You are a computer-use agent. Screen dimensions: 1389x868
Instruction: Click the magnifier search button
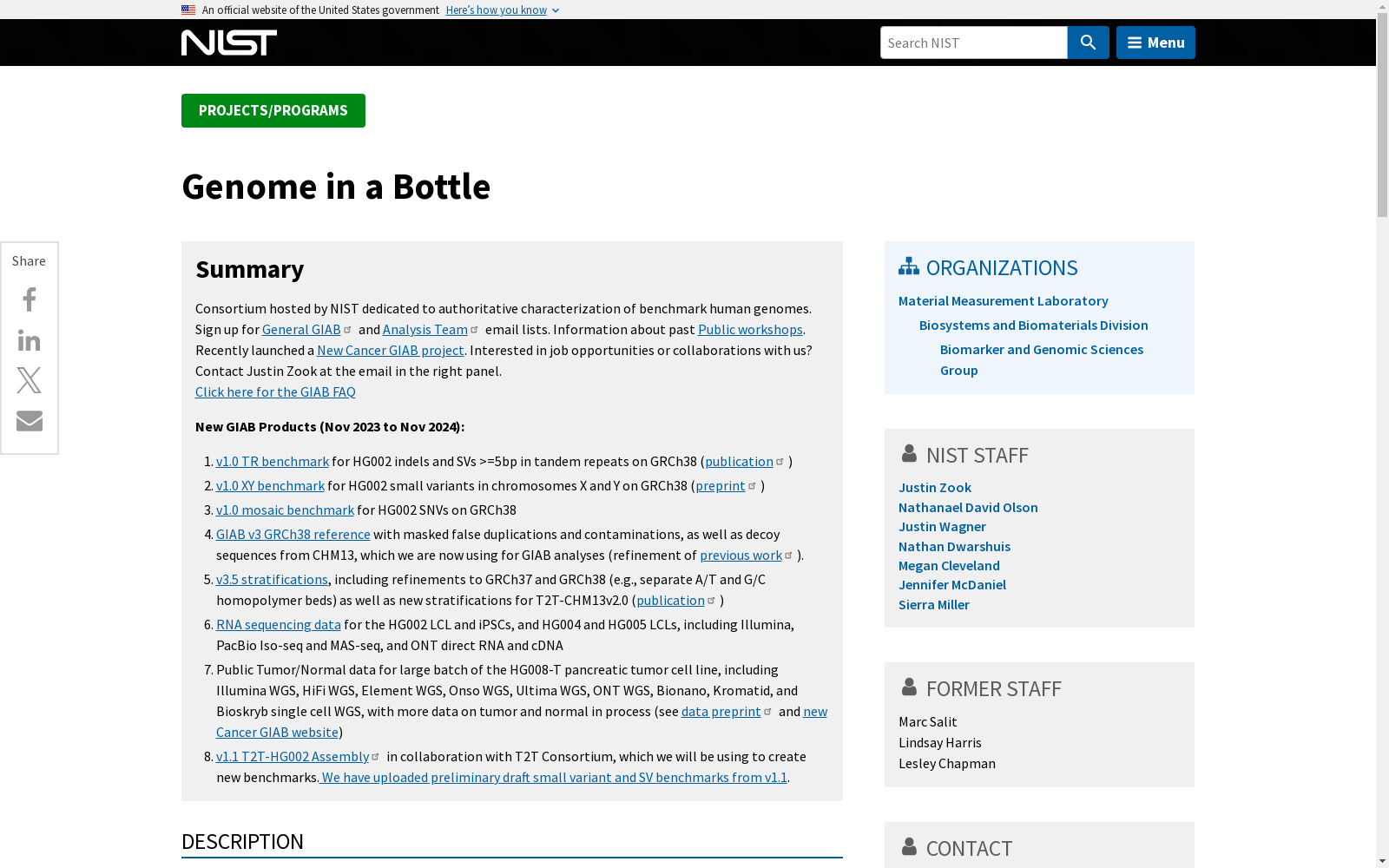click(1088, 43)
